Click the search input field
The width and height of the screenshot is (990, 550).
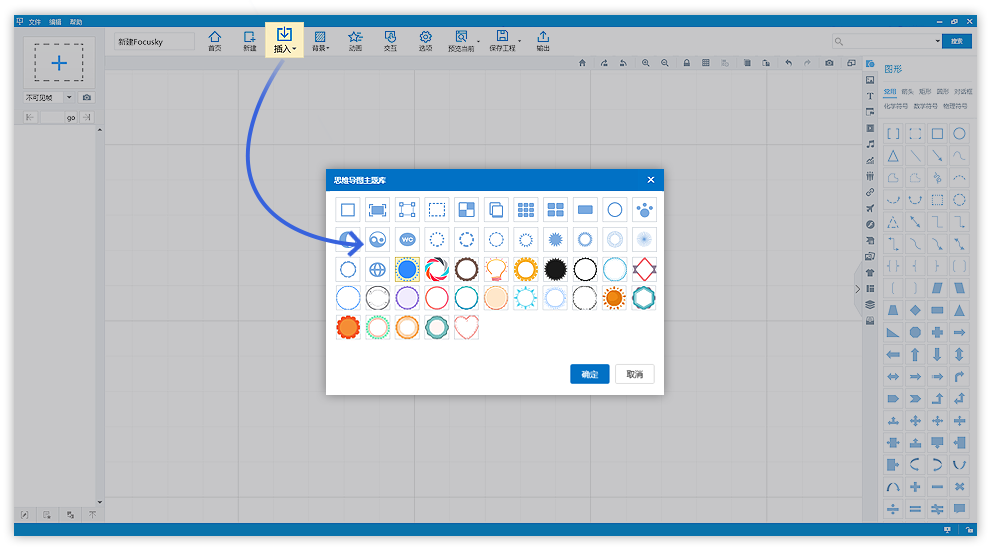click(x=886, y=41)
